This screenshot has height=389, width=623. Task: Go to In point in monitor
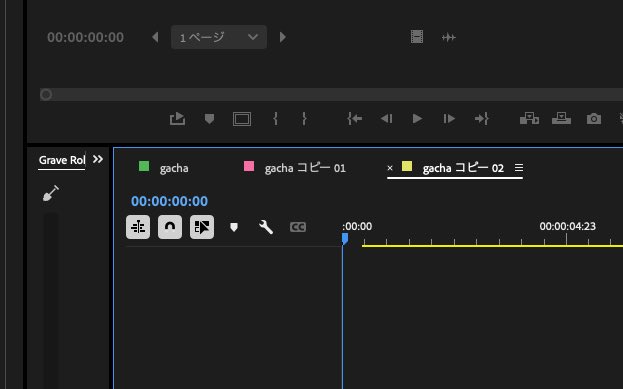354,118
